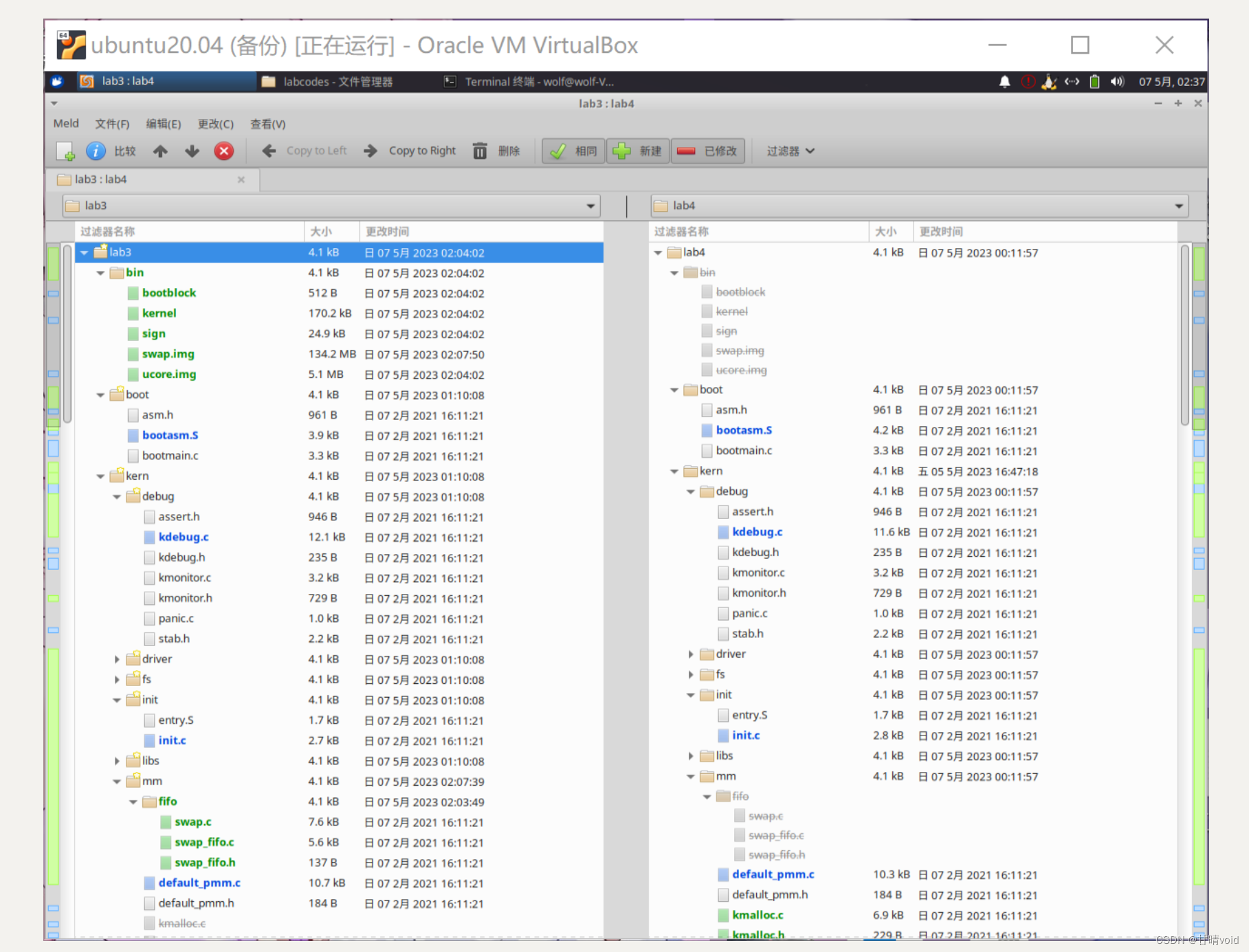Toggle showing 新建 new files
This screenshot has height=952, width=1249.
pyautogui.click(x=637, y=151)
